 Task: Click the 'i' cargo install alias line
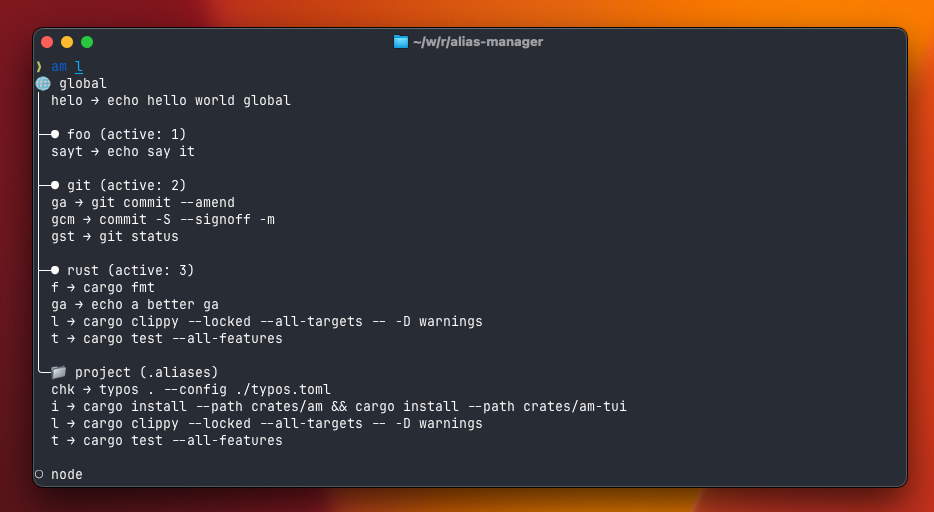tap(338, 407)
